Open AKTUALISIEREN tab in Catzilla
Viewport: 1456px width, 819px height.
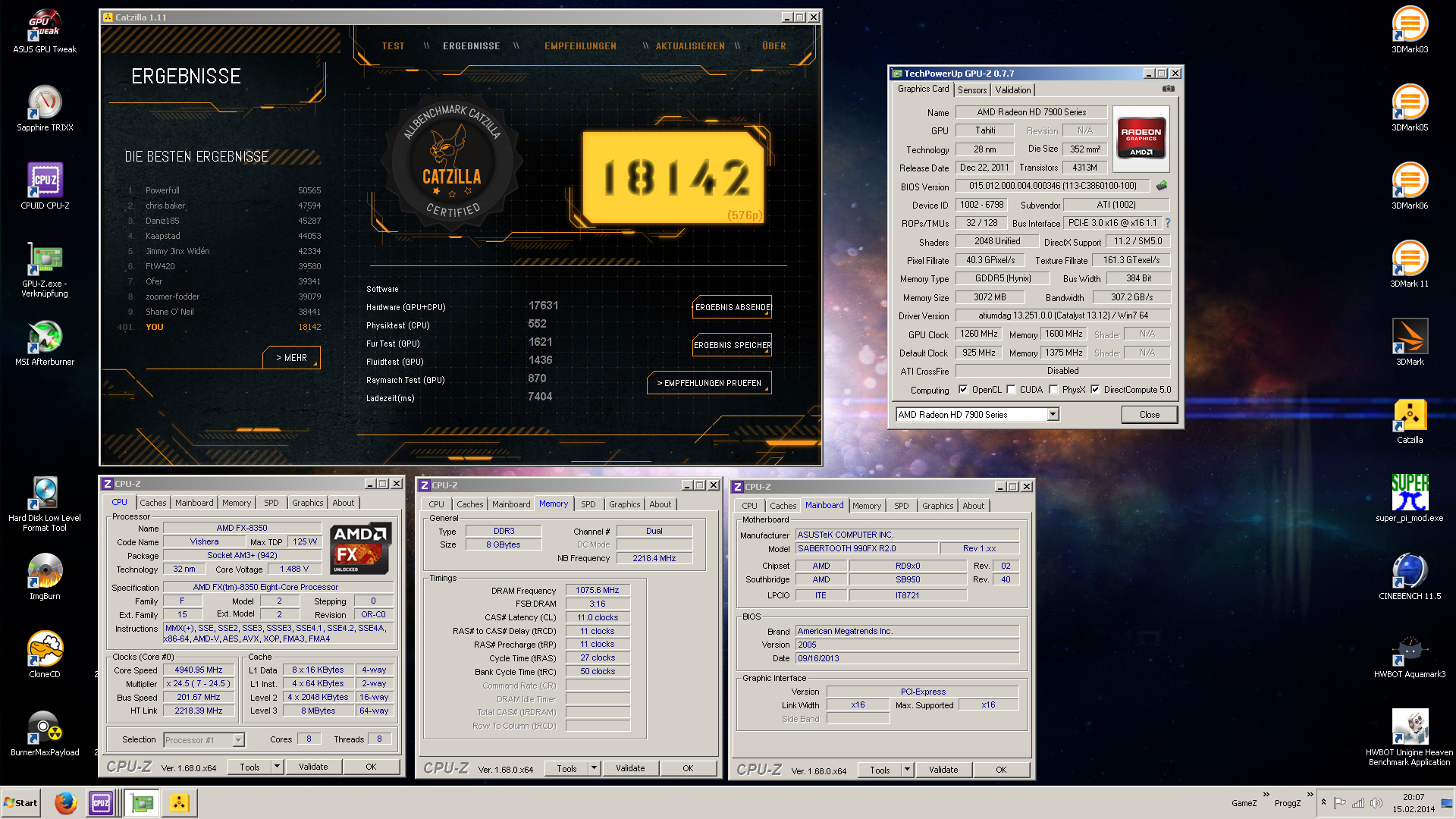[690, 46]
